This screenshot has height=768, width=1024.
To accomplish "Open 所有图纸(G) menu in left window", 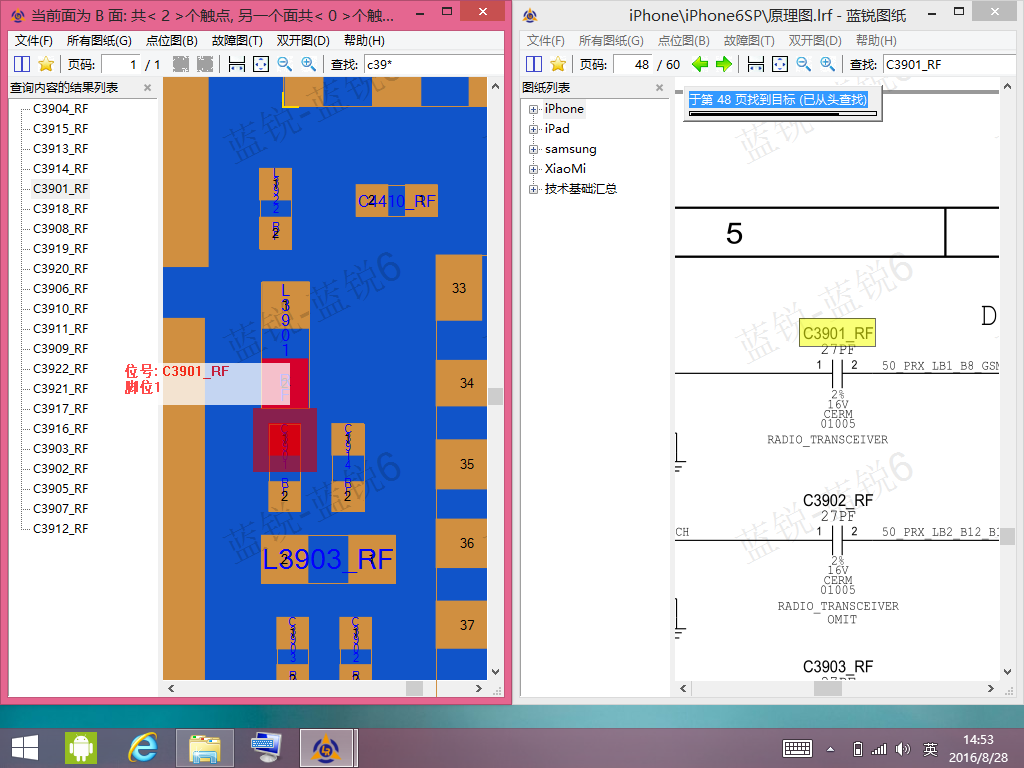I will coord(99,40).
